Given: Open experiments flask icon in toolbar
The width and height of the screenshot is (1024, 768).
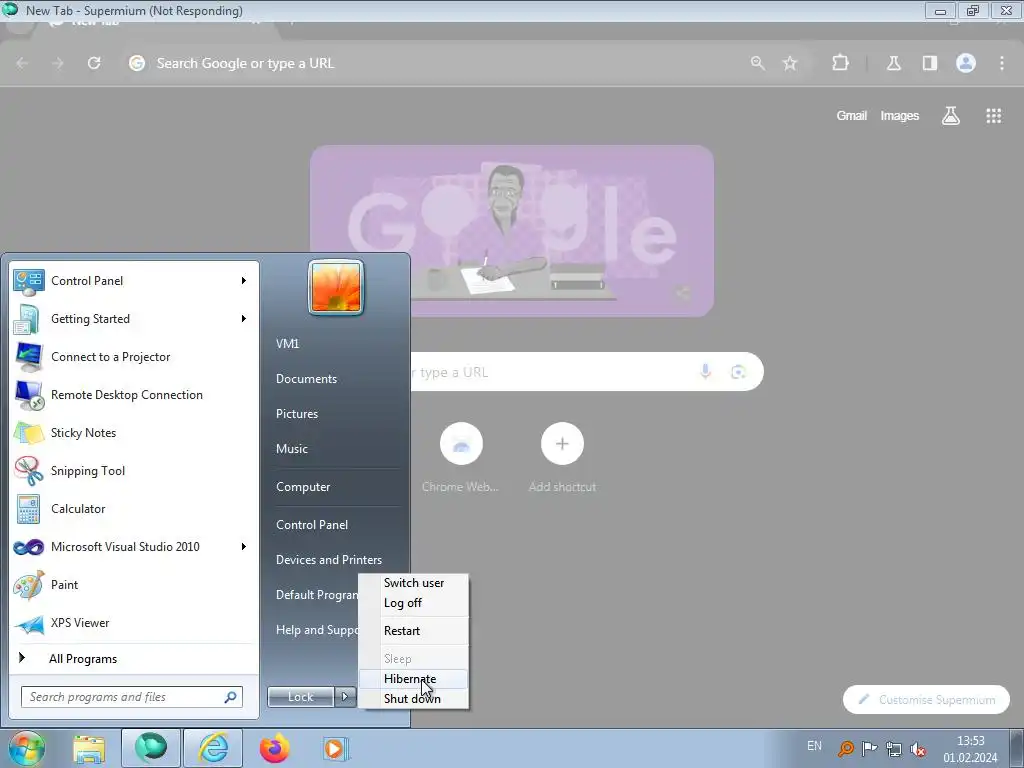Looking at the screenshot, I should click(x=894, y=63).
